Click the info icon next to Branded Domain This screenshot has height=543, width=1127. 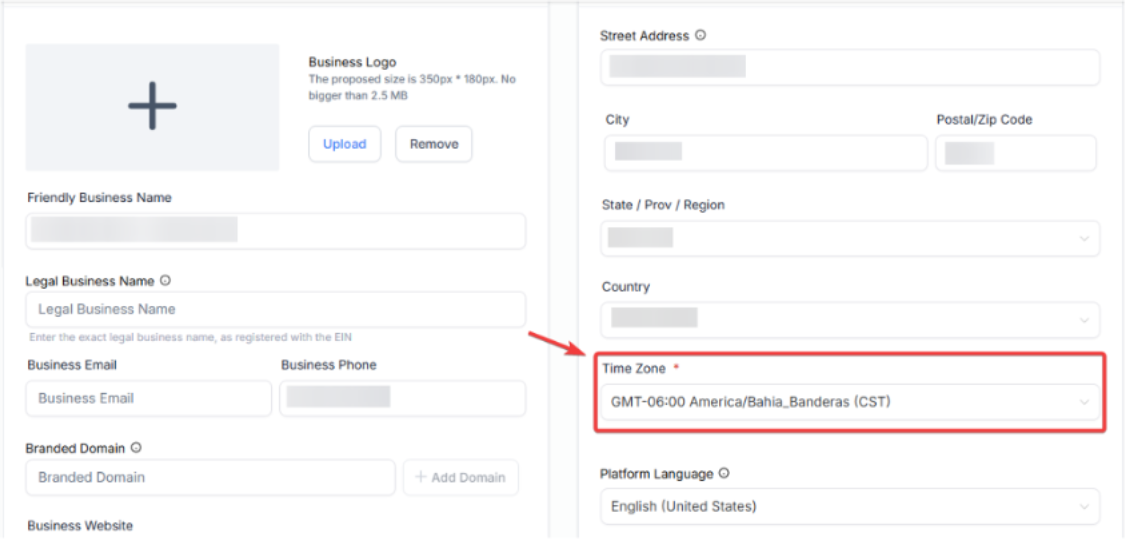coord(136,448)
